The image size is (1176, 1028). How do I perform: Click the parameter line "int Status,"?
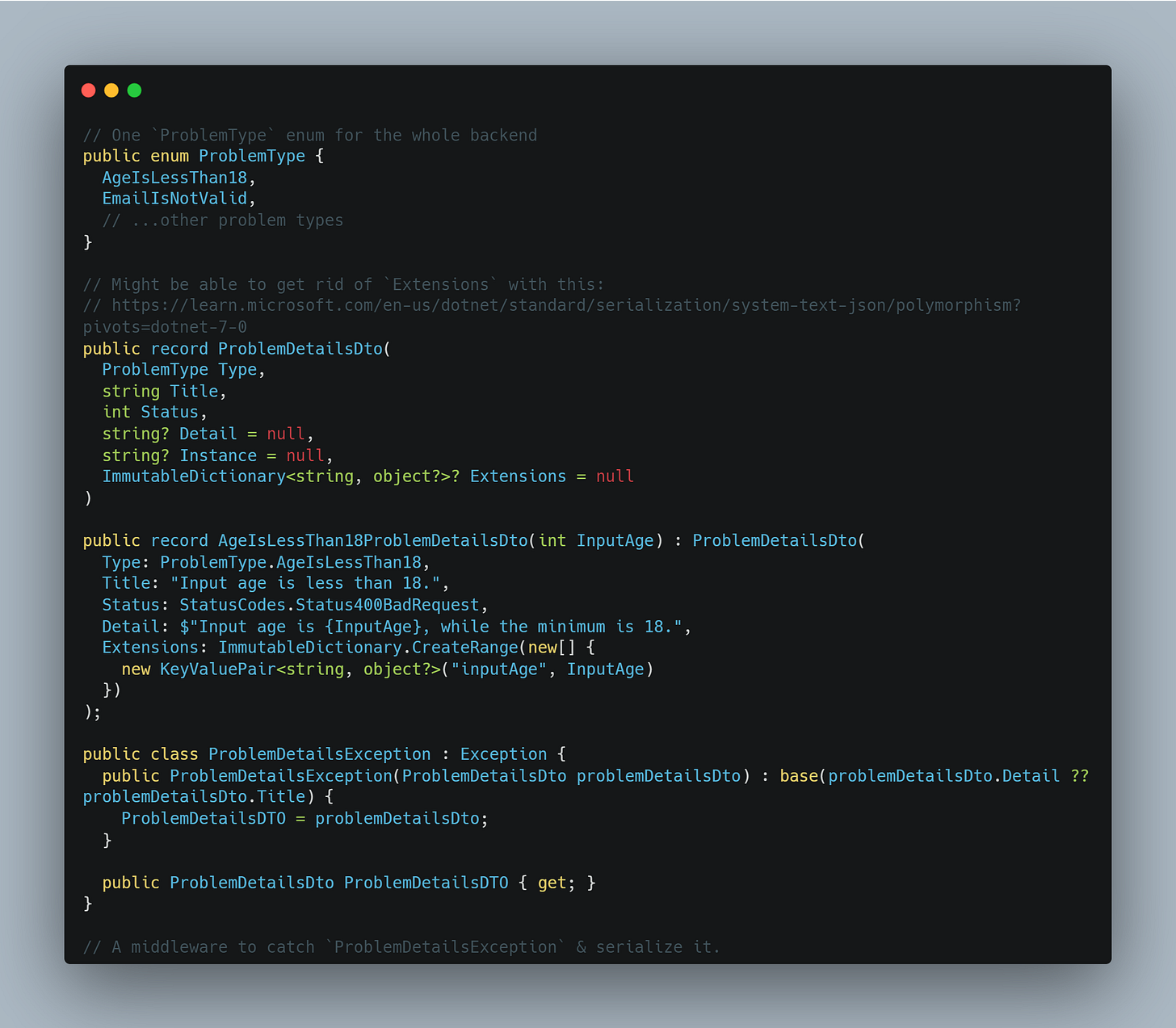point(154,413)
